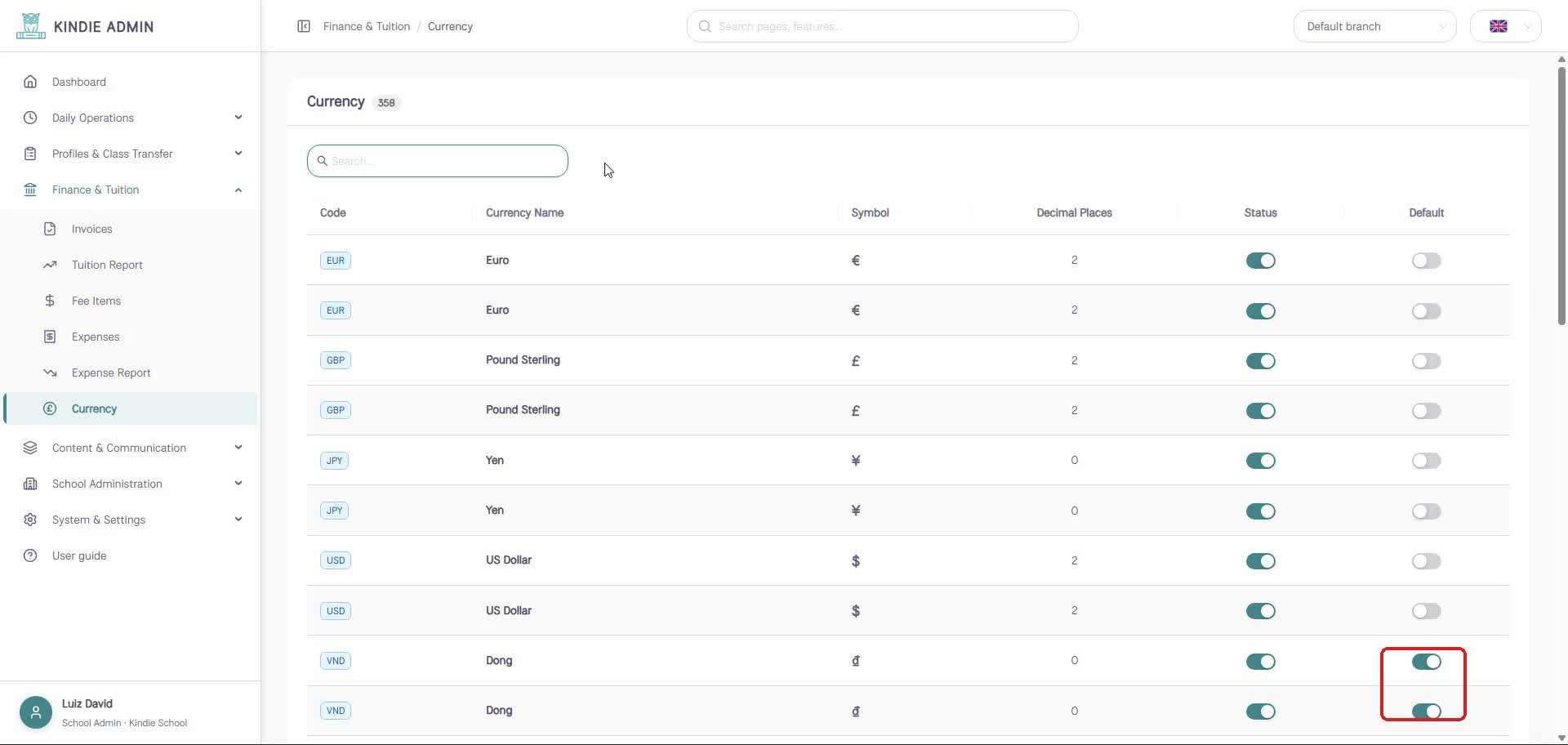Go to Fee Items page

coord(131,301)
